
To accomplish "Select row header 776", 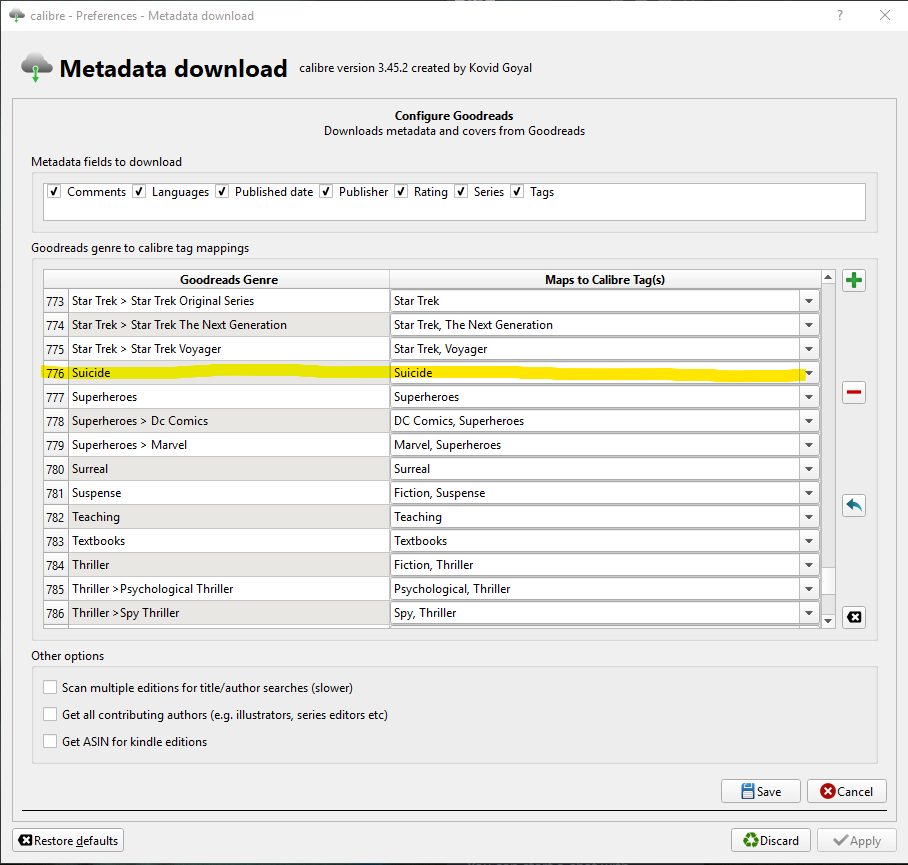I will pyautogui.click(x=56, y=373).
